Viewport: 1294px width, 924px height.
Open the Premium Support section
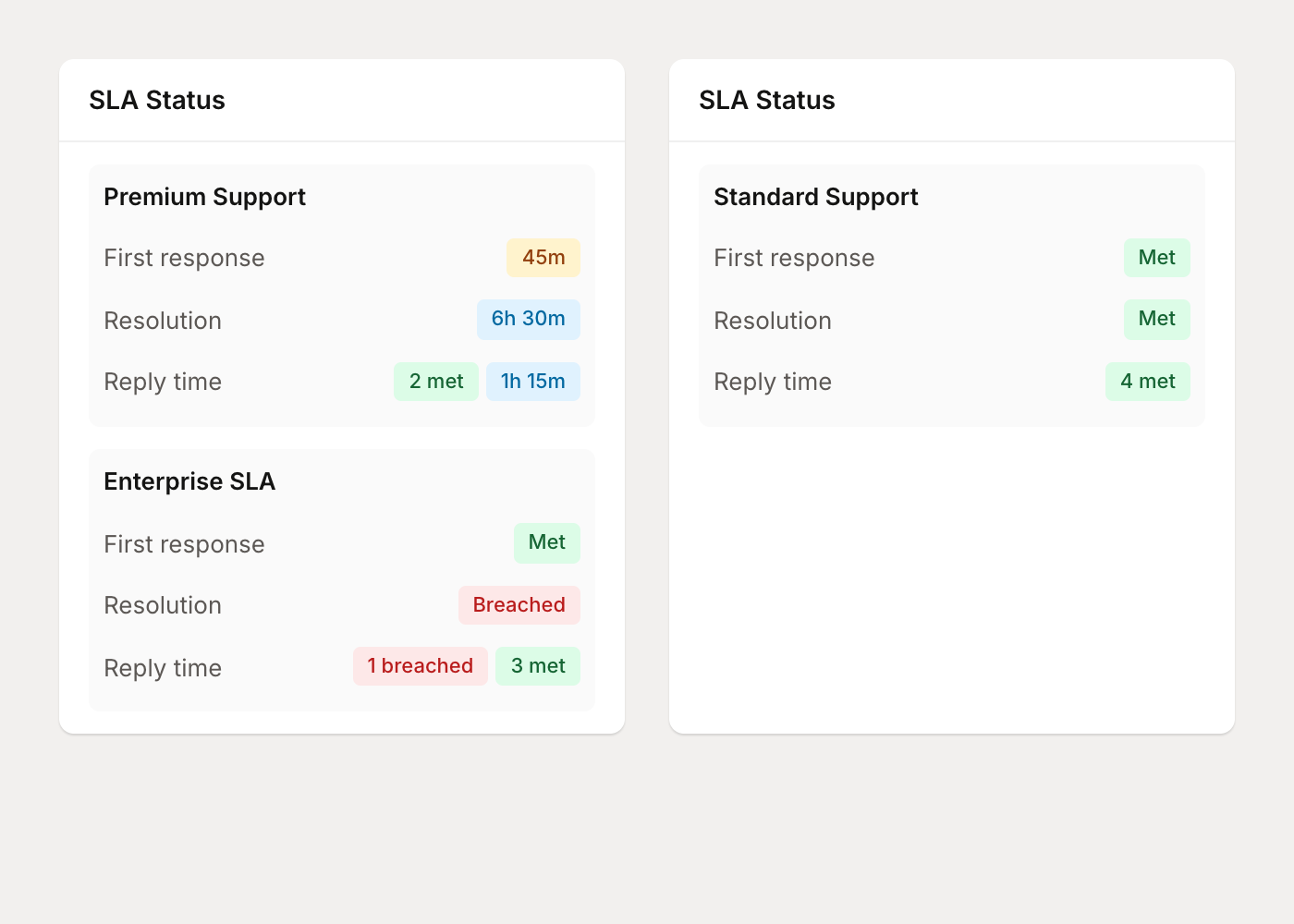tap(205, 196)
